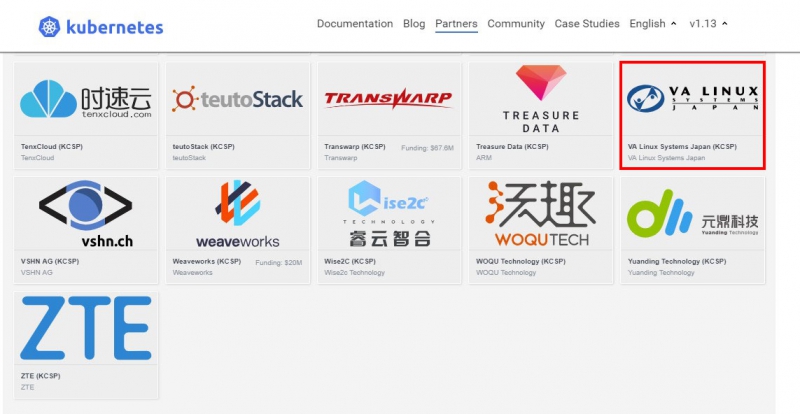This screenshot has height=414, width=800.
Task: Click the gray teutoStack subtitle text
Action: (x=189, y=158)
